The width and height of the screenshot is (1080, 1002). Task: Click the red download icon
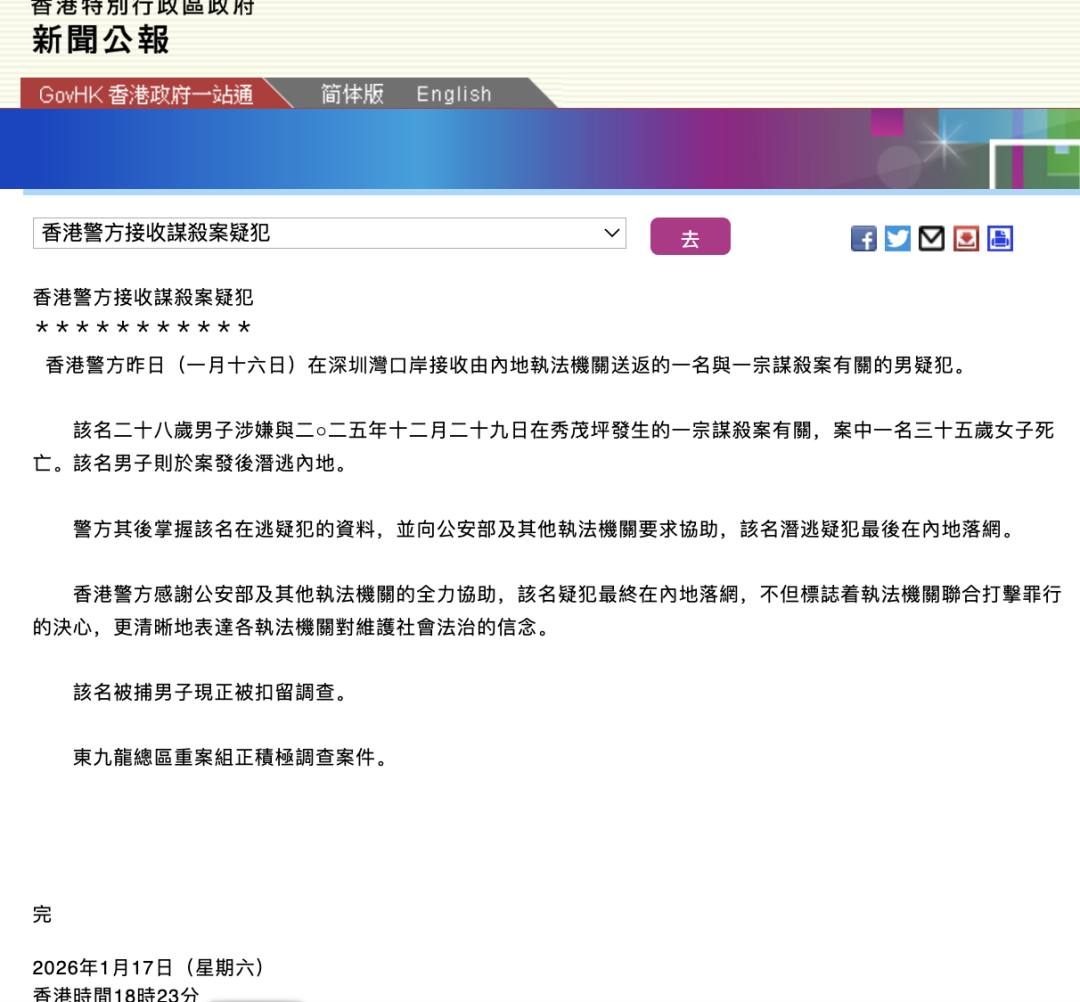click(966, 238)
